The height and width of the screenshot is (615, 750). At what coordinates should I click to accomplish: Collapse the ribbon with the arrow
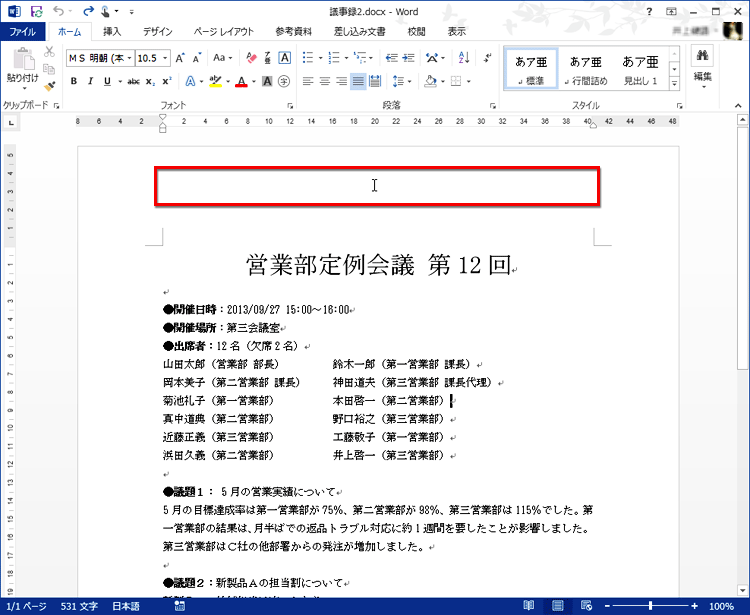point(738,105)
